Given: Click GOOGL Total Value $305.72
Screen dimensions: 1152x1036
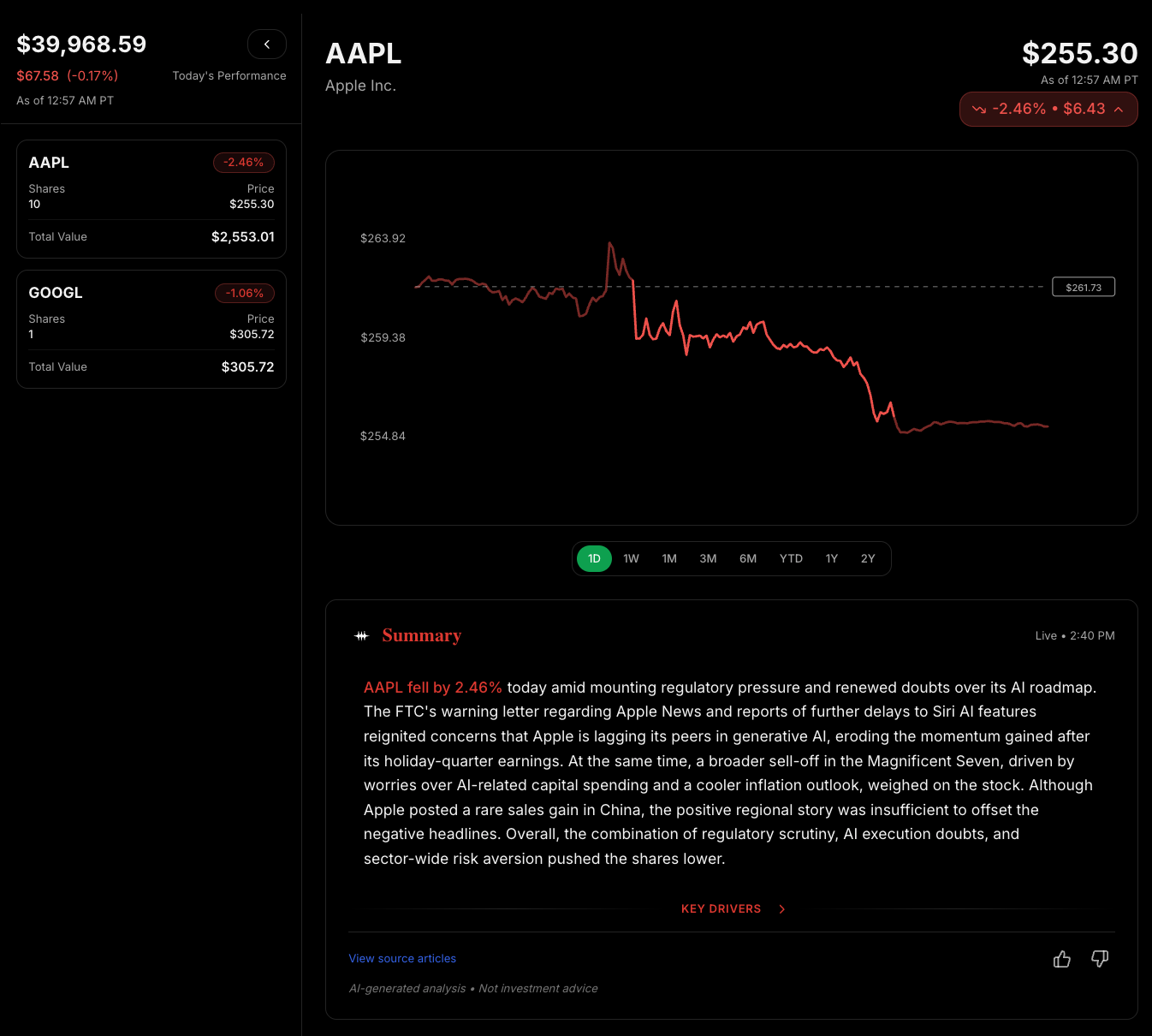Looking at the screenshot, I should [x=247, y=366].
